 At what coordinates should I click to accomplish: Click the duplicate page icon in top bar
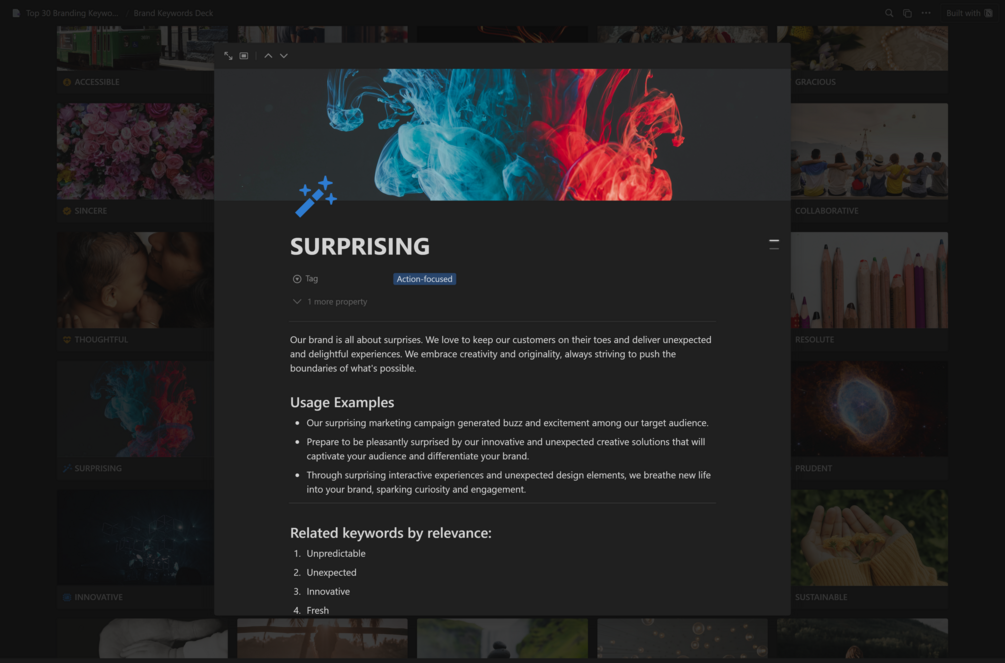pos(908,13)
